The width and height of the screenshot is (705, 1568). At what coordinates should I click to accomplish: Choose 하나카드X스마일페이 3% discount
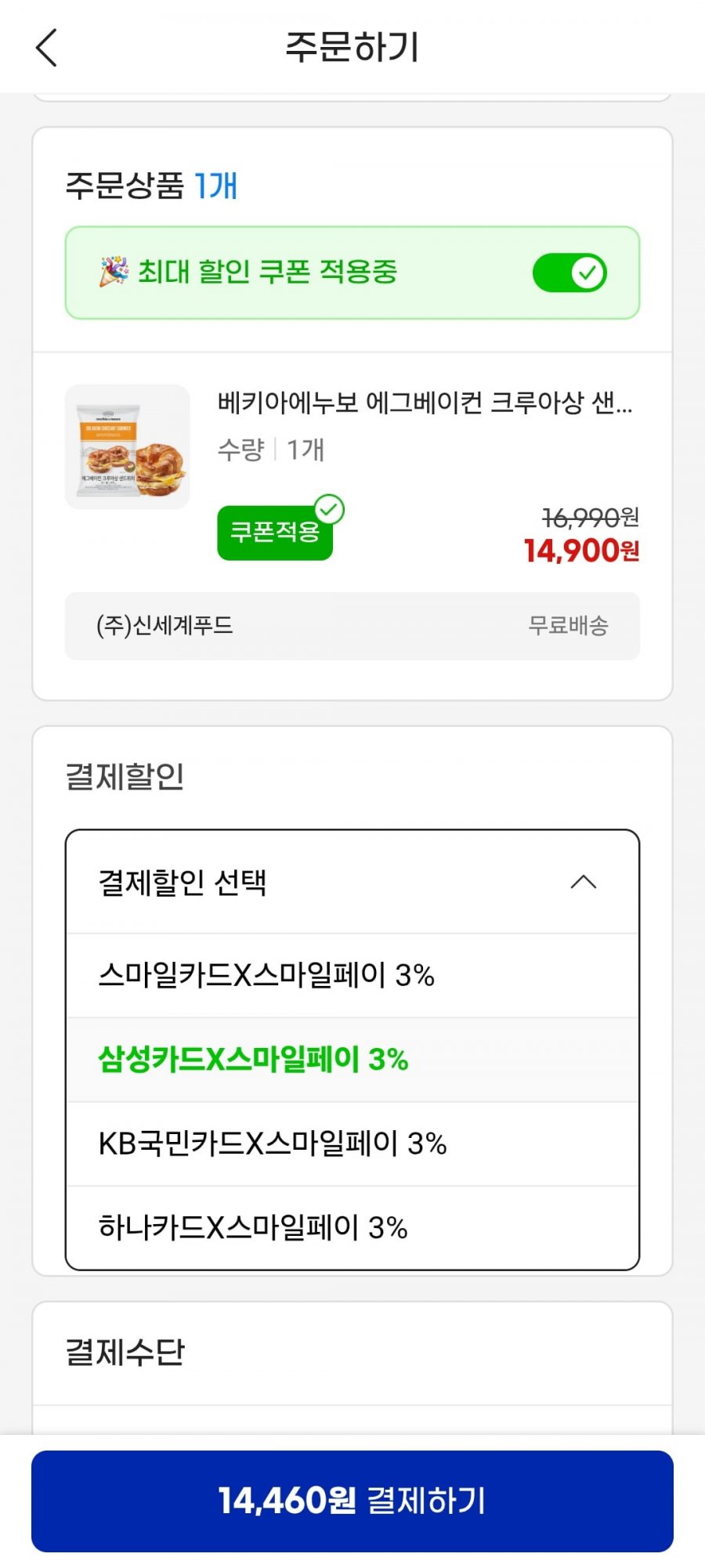tap(352, 1228)
